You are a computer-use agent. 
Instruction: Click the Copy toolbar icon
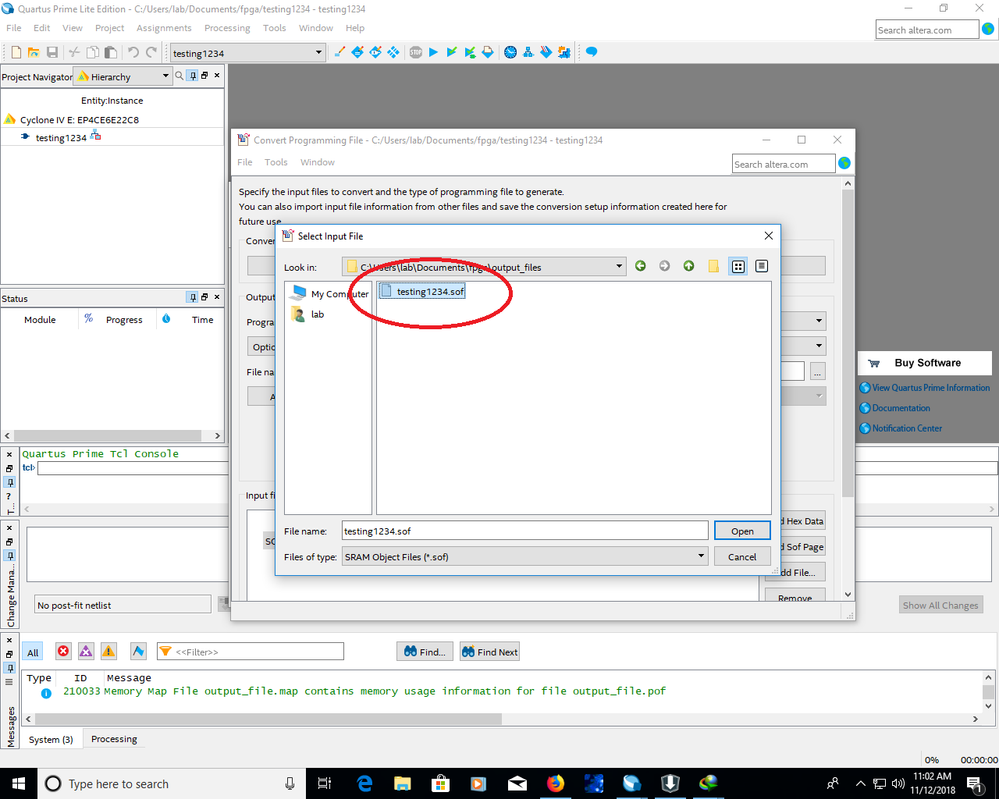pyautogui.click(x=92, y=52)
